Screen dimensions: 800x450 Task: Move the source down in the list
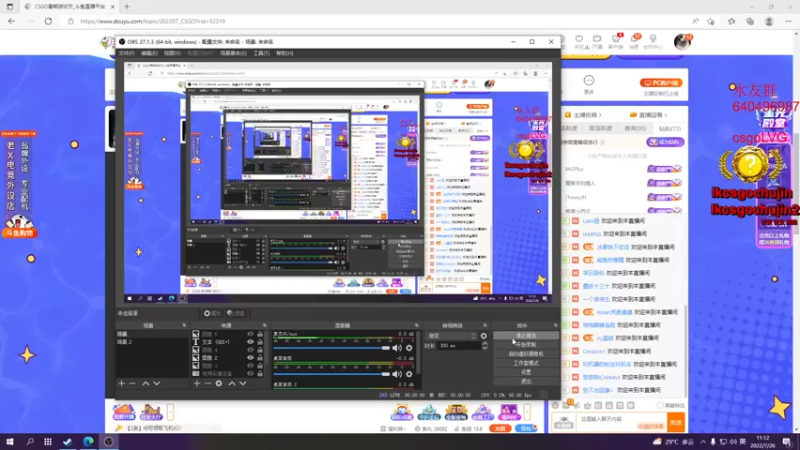tap(243, 383)
